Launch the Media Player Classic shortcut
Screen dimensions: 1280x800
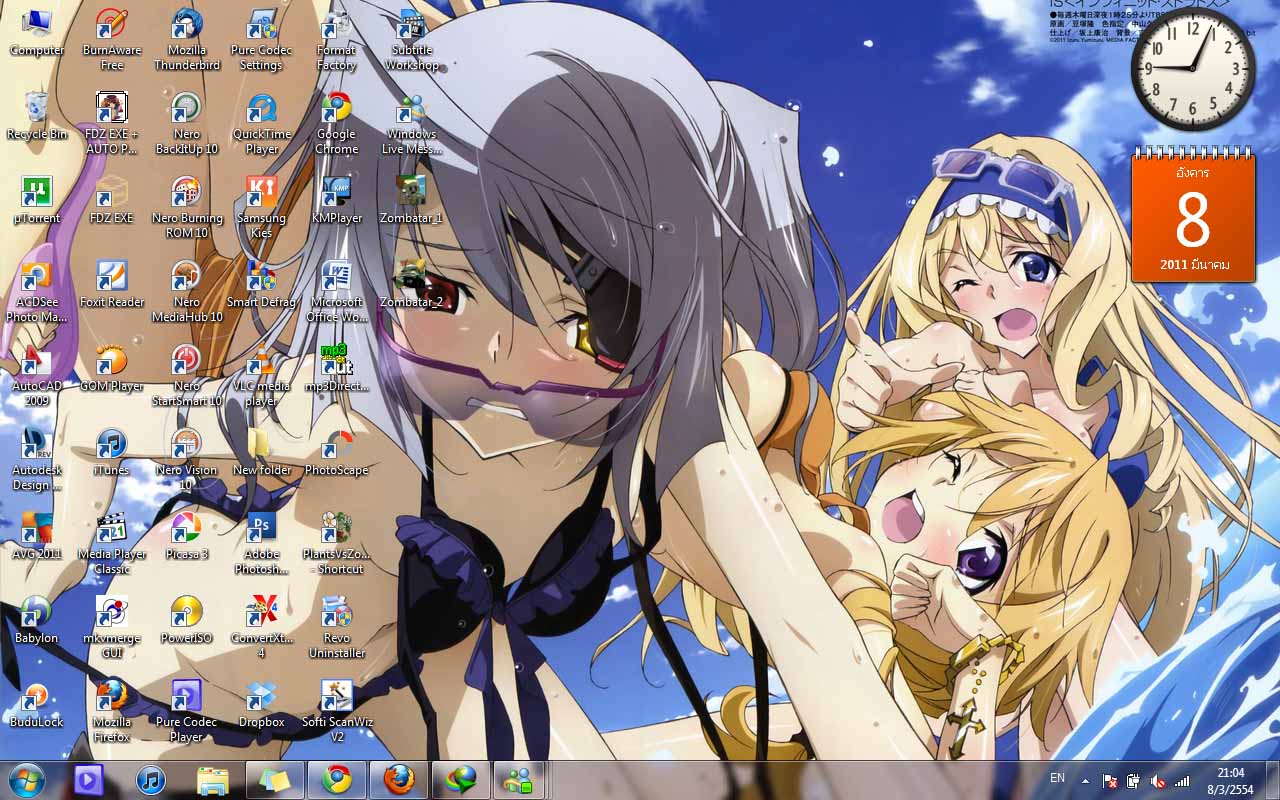coord(112,544)
